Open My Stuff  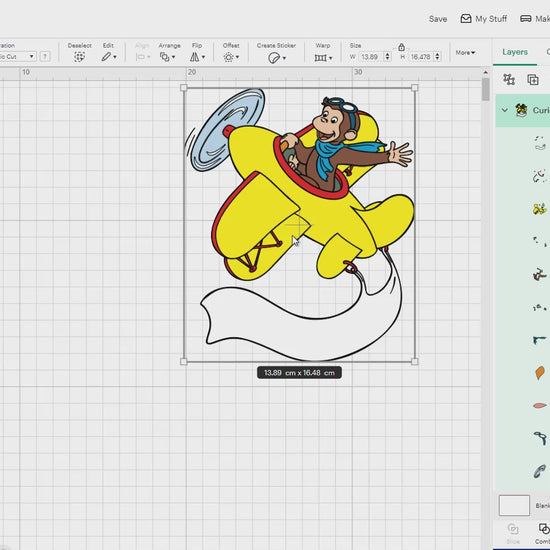(x=484, y=19)
